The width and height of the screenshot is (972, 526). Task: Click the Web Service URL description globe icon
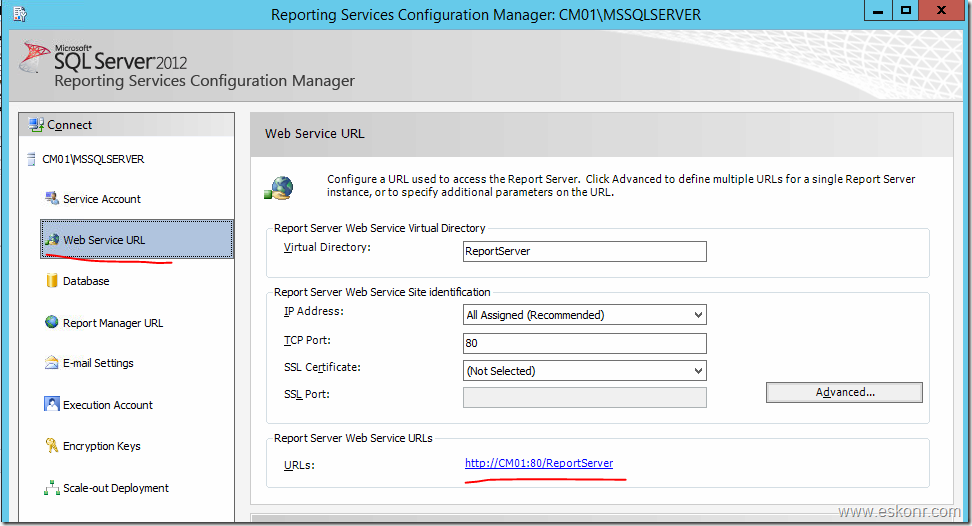tap(279, 188)
